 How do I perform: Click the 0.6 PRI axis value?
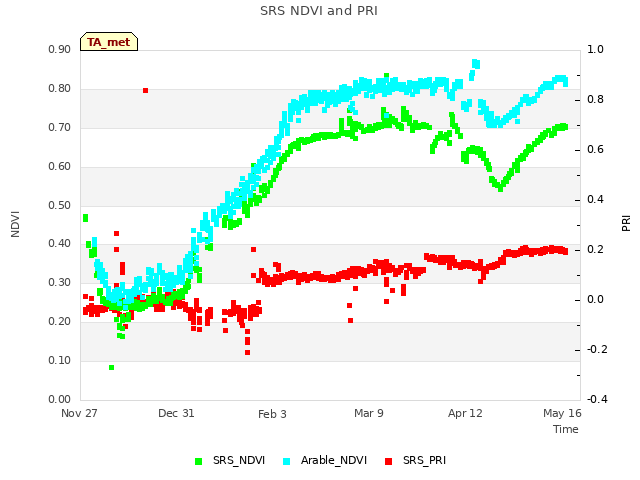tap(595, 149)
